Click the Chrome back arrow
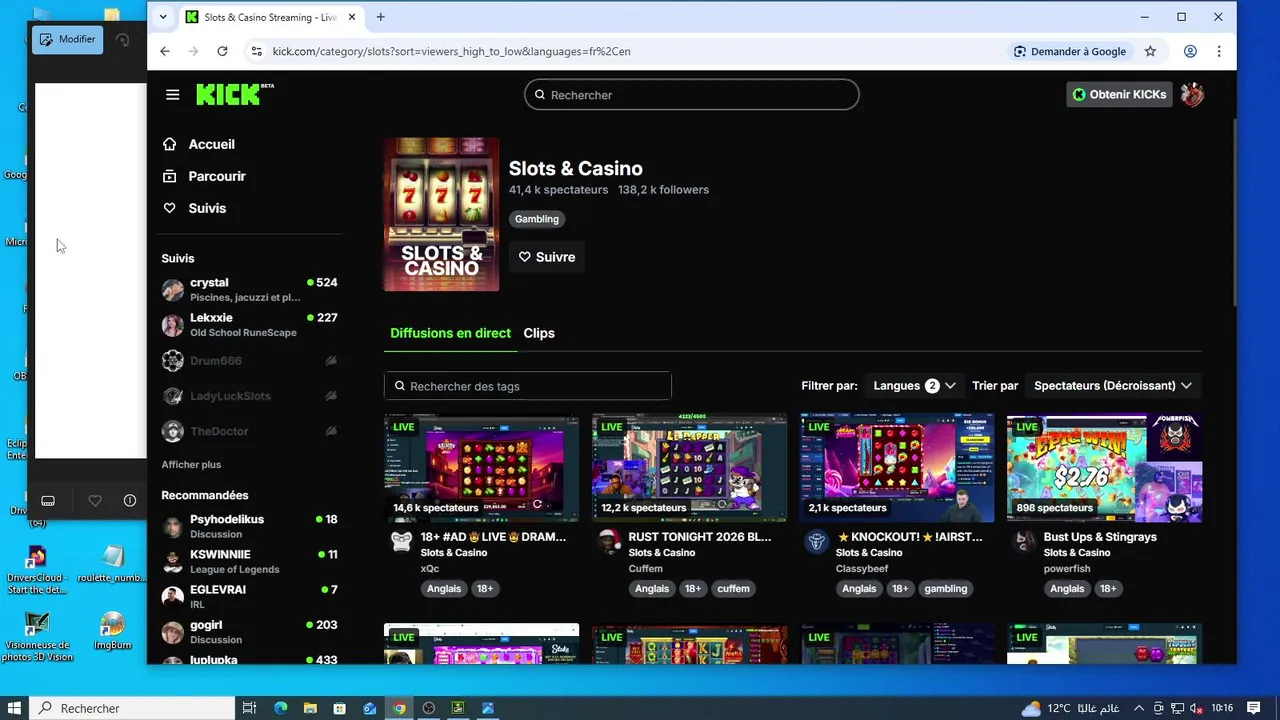1280x720 pixels. click(x=165, y=51)
